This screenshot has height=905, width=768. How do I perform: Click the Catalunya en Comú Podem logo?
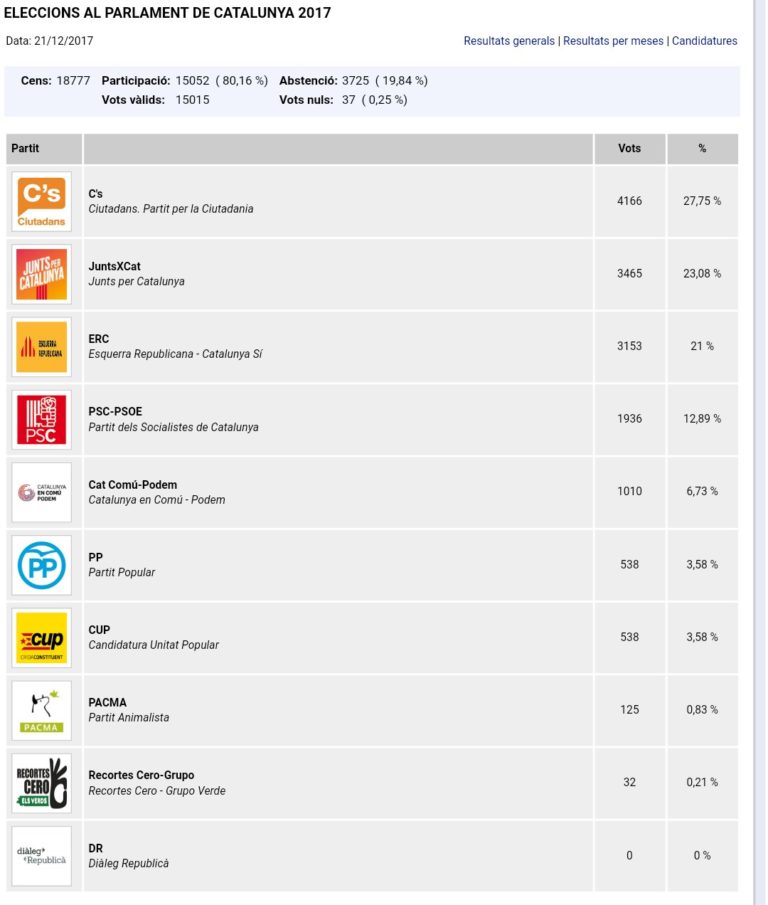point(42,492)
